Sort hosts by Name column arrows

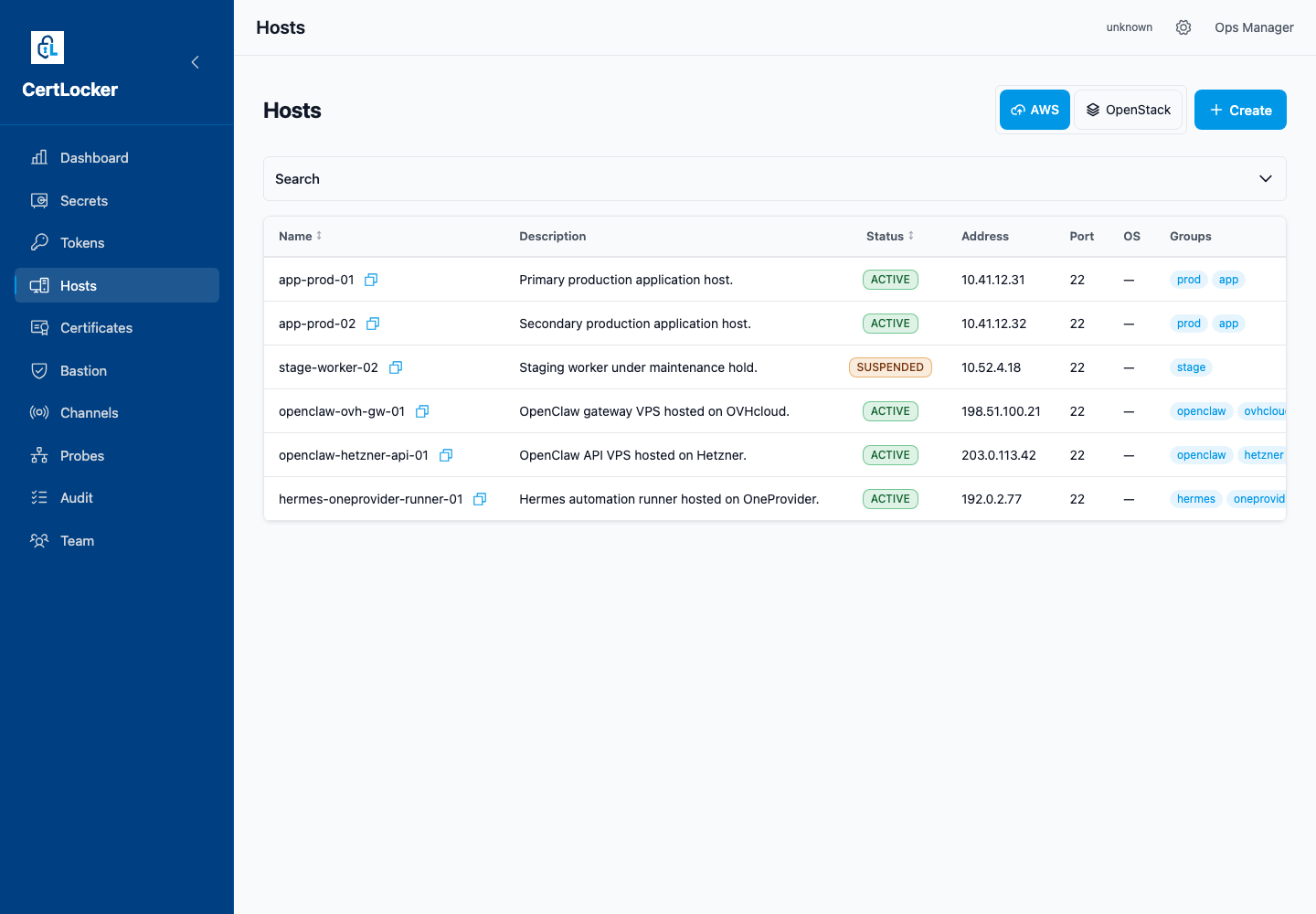point(319,236)
